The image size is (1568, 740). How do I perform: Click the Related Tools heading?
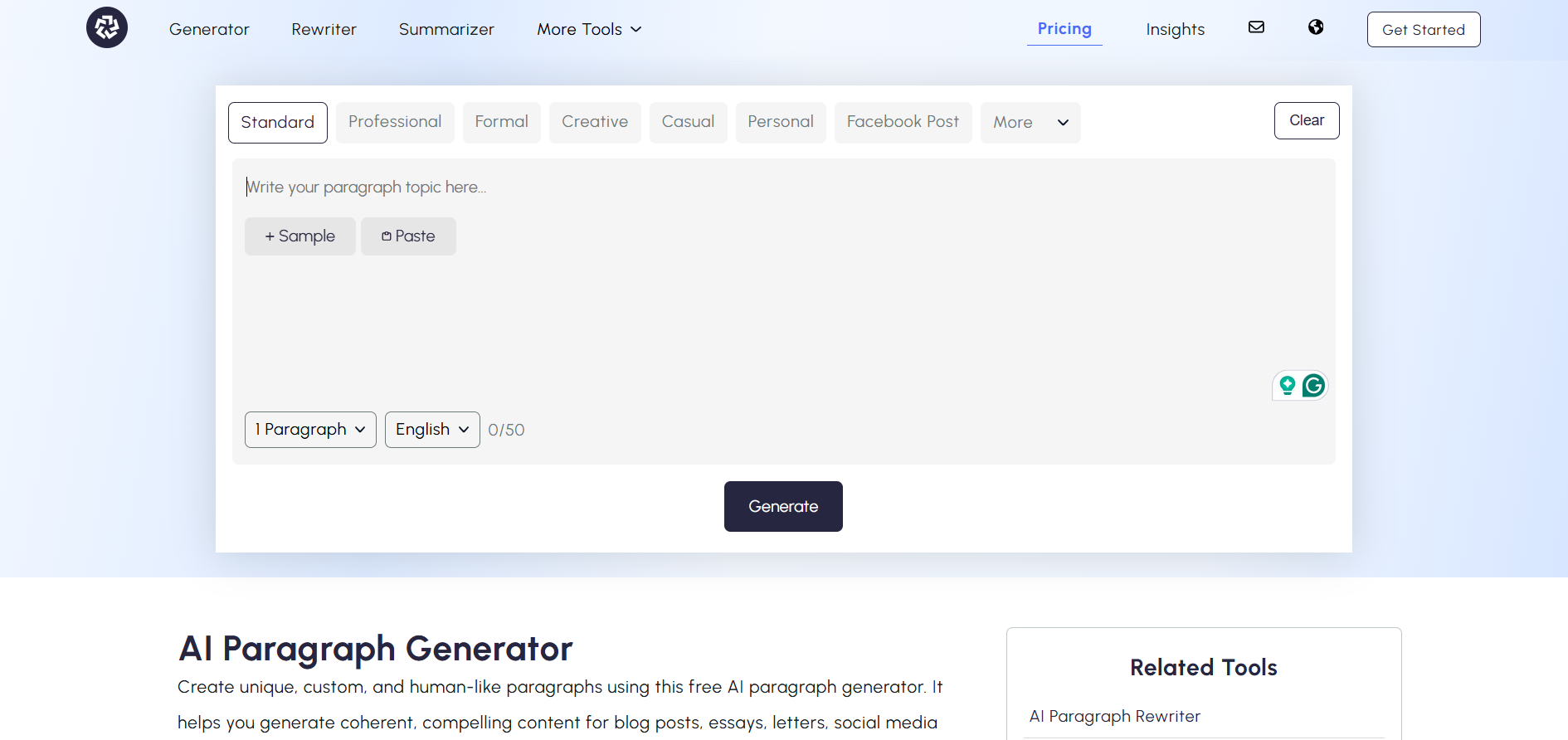pyautogui.click(x=1203, y=668)
